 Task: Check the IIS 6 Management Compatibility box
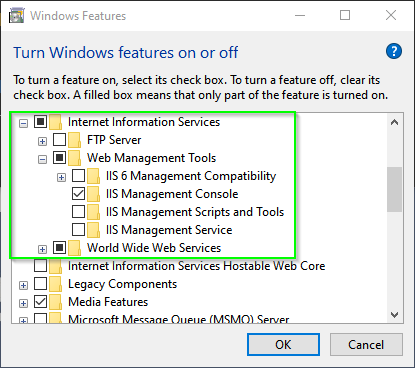coord(78,176)
